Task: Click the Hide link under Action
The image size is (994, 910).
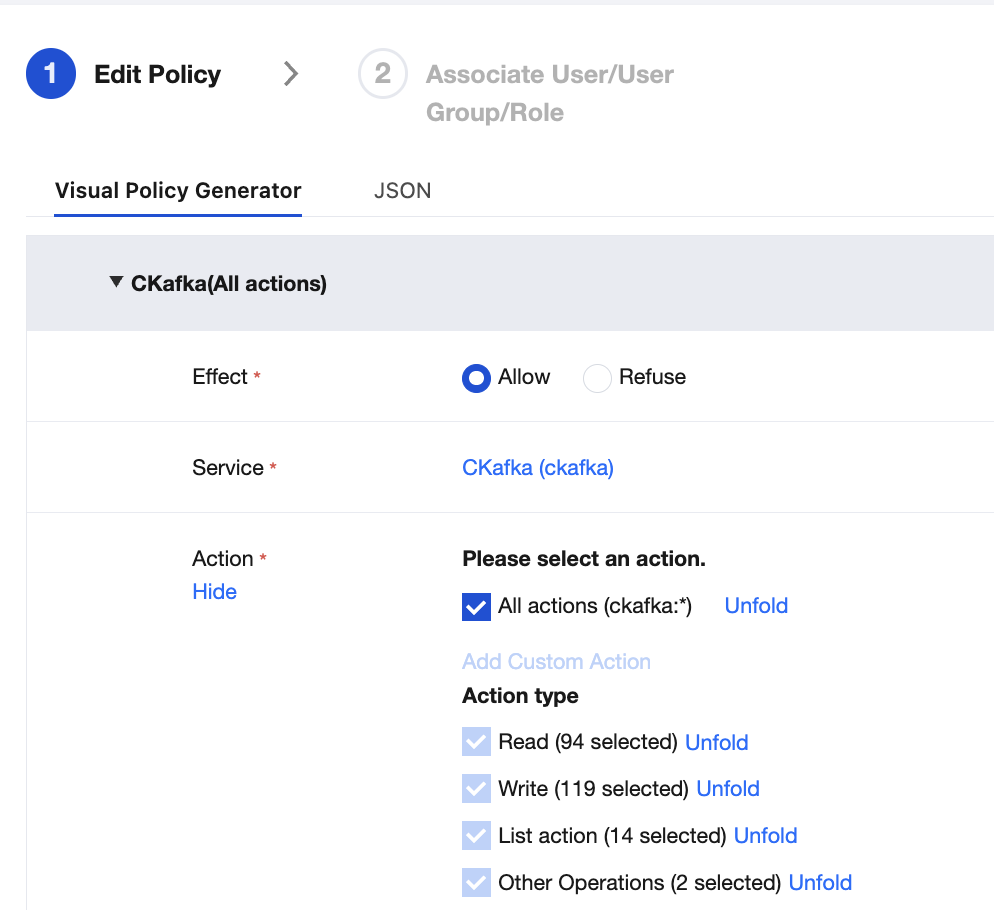Action: point(214,592)
